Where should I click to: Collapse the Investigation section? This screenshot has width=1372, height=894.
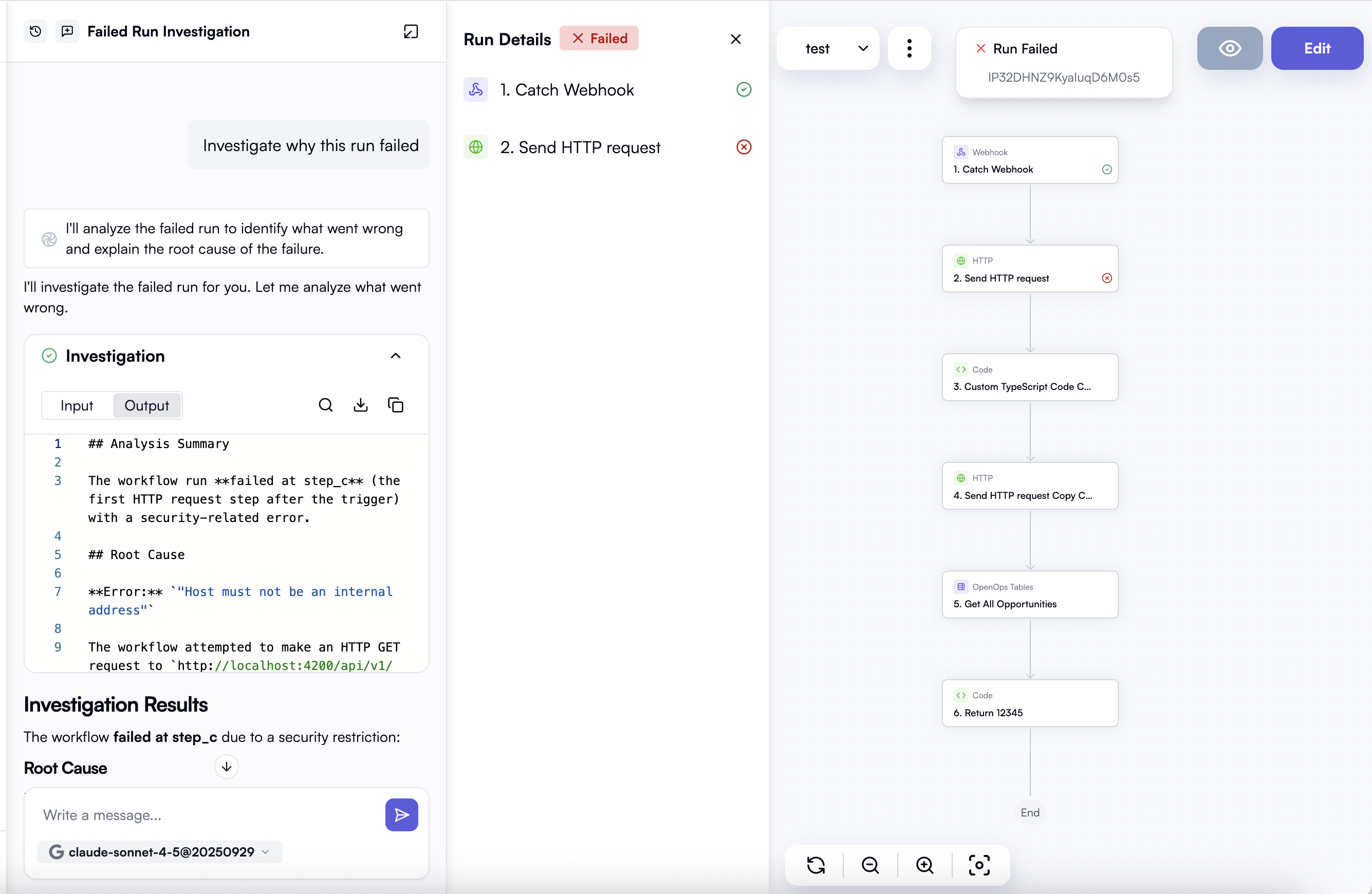click(x=396, y=356)
